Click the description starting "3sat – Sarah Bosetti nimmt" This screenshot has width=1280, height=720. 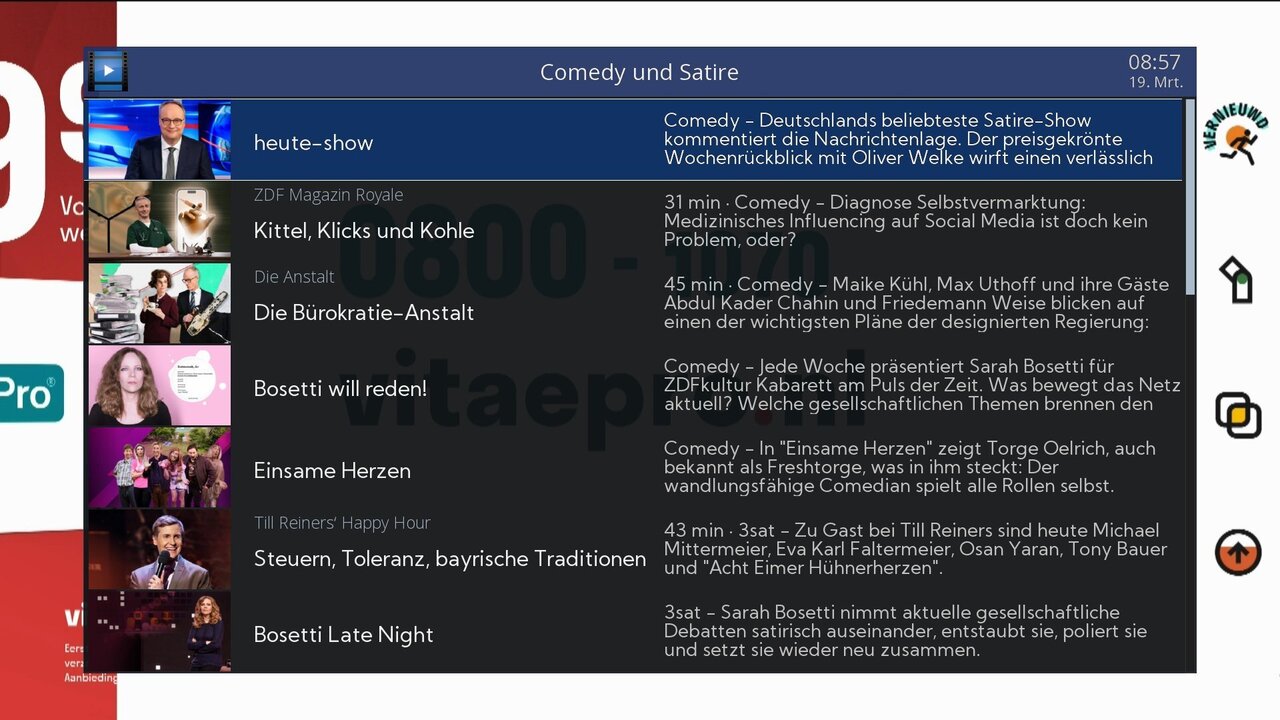tap(906, 631)
